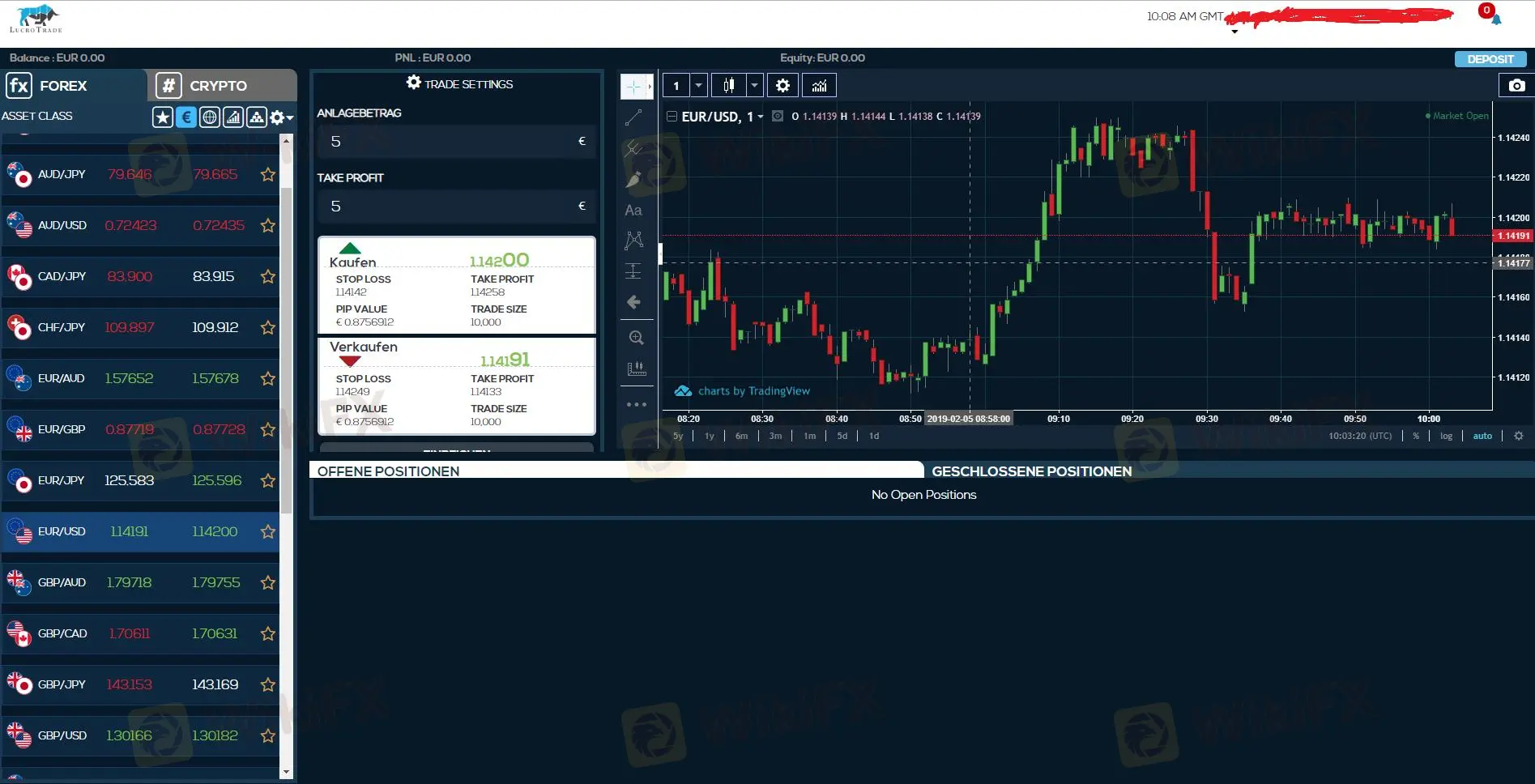The height and width of the screenshot is (784, 1535).
Task: Expand the EUR/USD symbol dropdown
Action: coord(759,116)
